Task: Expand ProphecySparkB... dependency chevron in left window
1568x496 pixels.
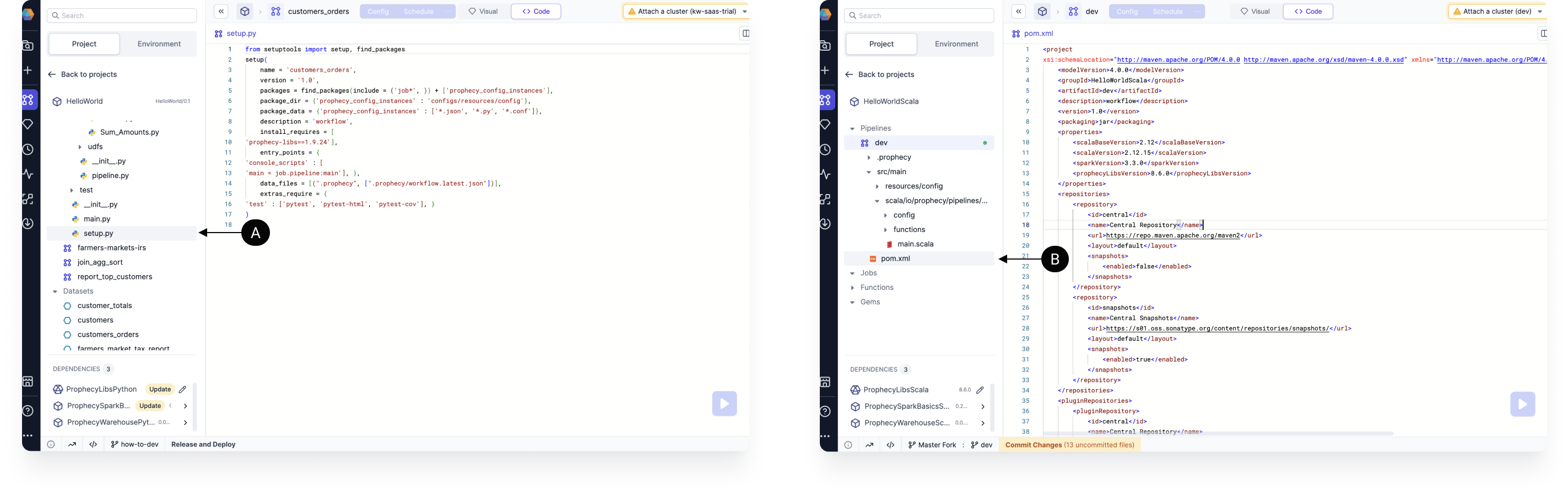Action: (x=185, y=406)
